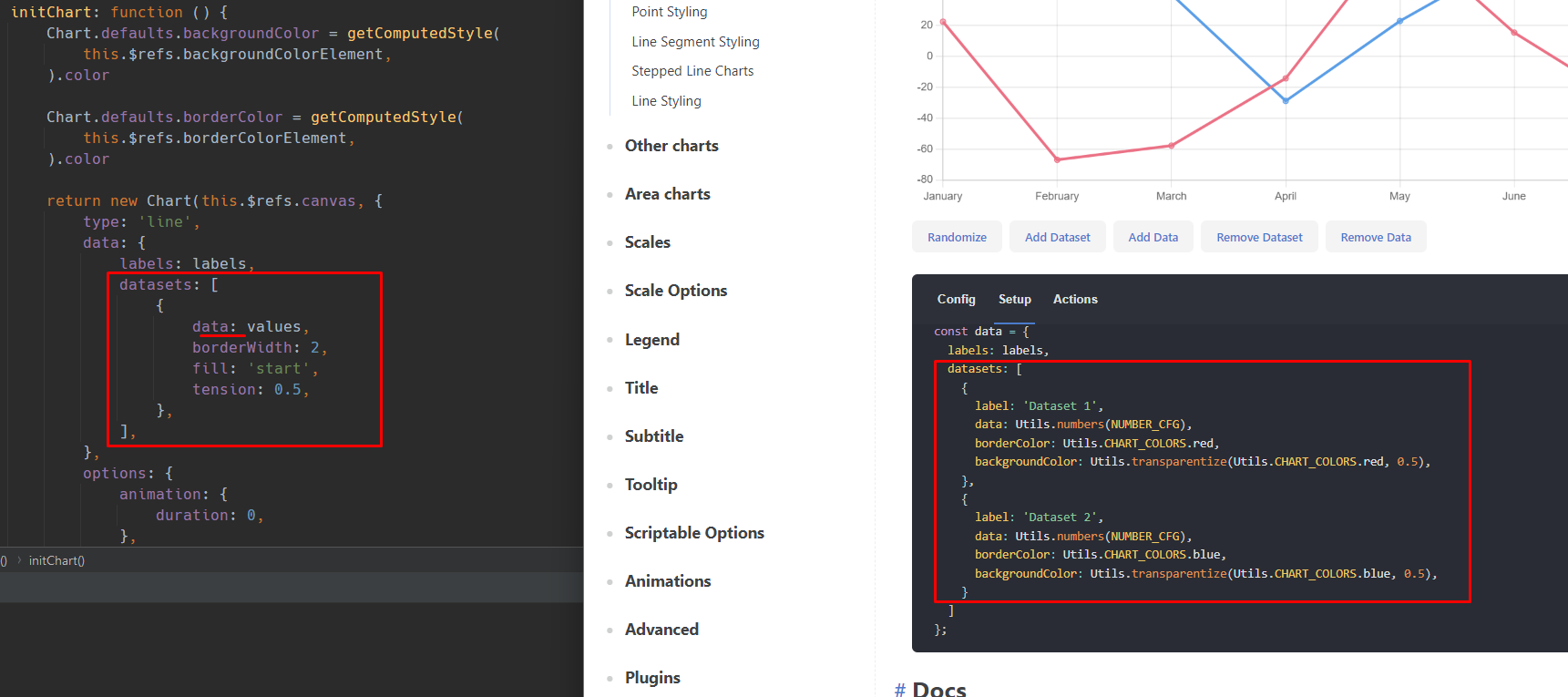The image size is (1568, 697).
Task: Click "type: 'line'," in the editor
Action: (x=141, y=221)
